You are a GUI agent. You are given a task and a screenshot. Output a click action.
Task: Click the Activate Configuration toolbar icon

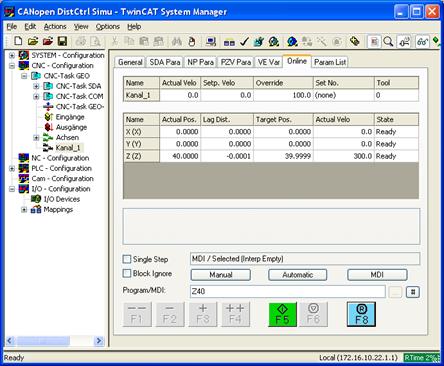(x=259, y=41)
